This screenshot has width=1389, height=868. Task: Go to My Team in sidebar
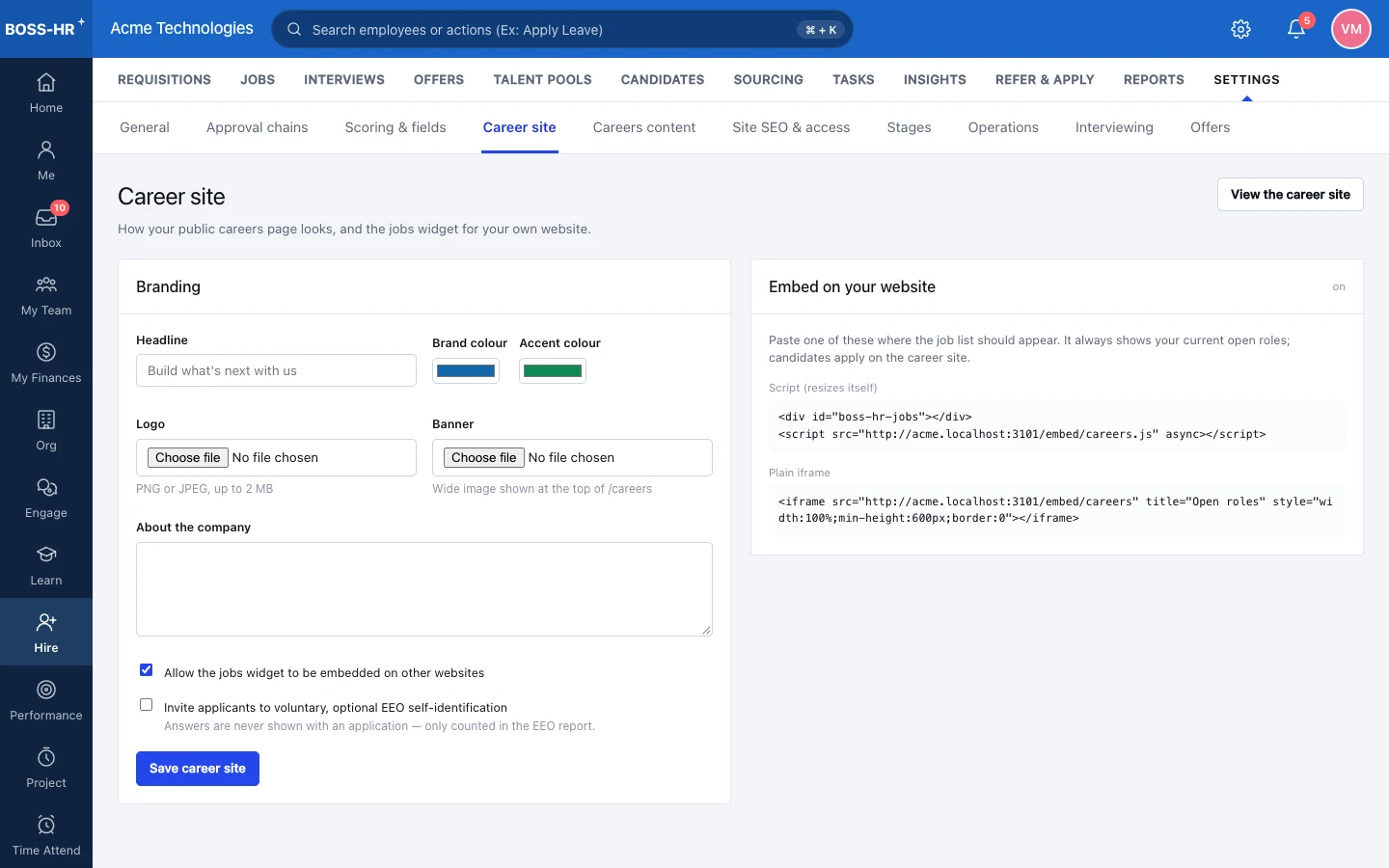pos(46,296)
